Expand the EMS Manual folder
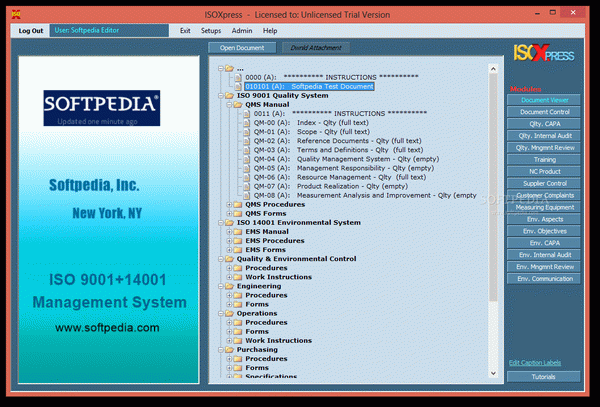 coord(229,232)
